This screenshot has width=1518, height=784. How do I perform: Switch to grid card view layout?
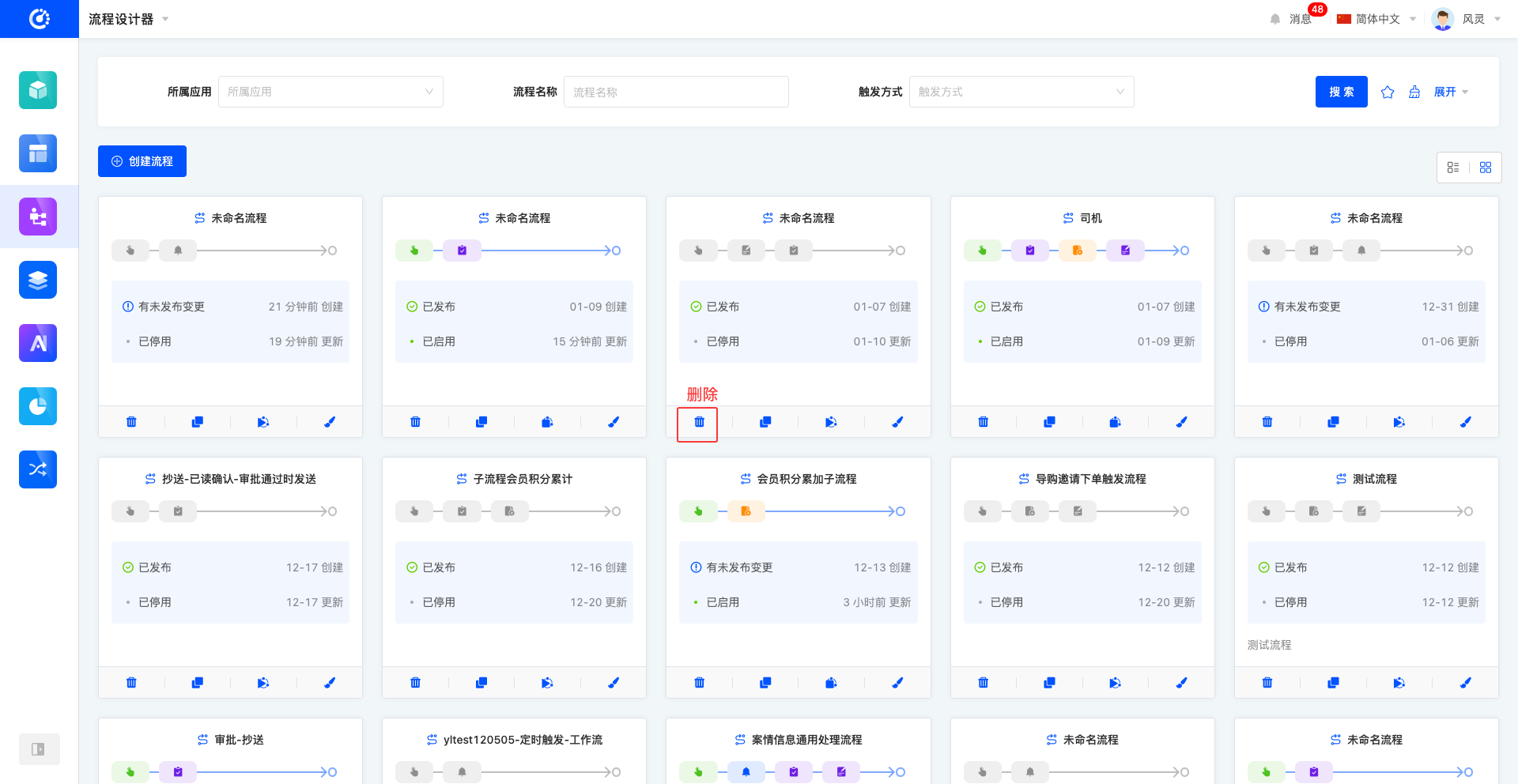pos(1486,168)
